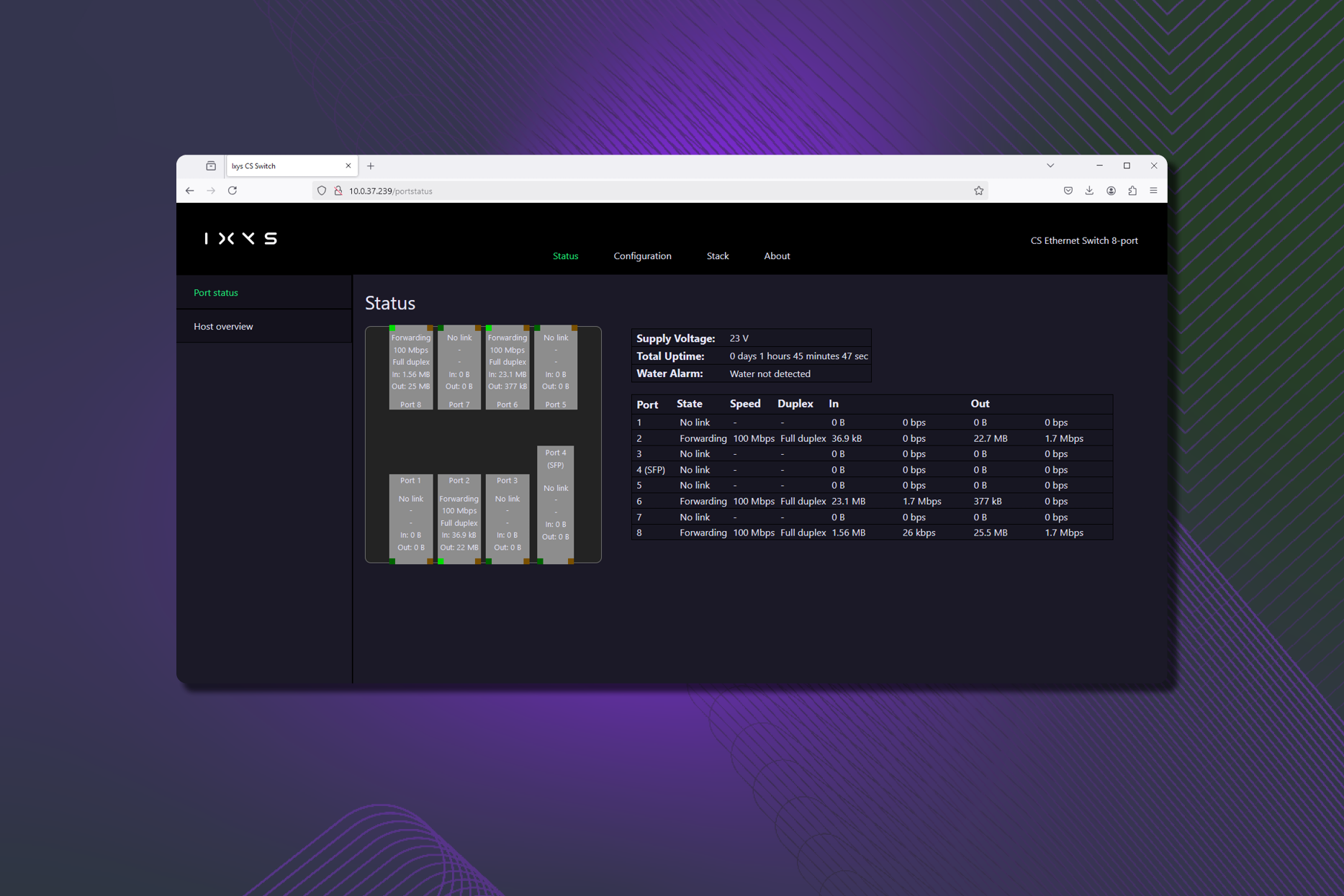This screenshot has height=896, width=1344.
Task: Open a new browser tab
Action: click(x=371, y=166)
